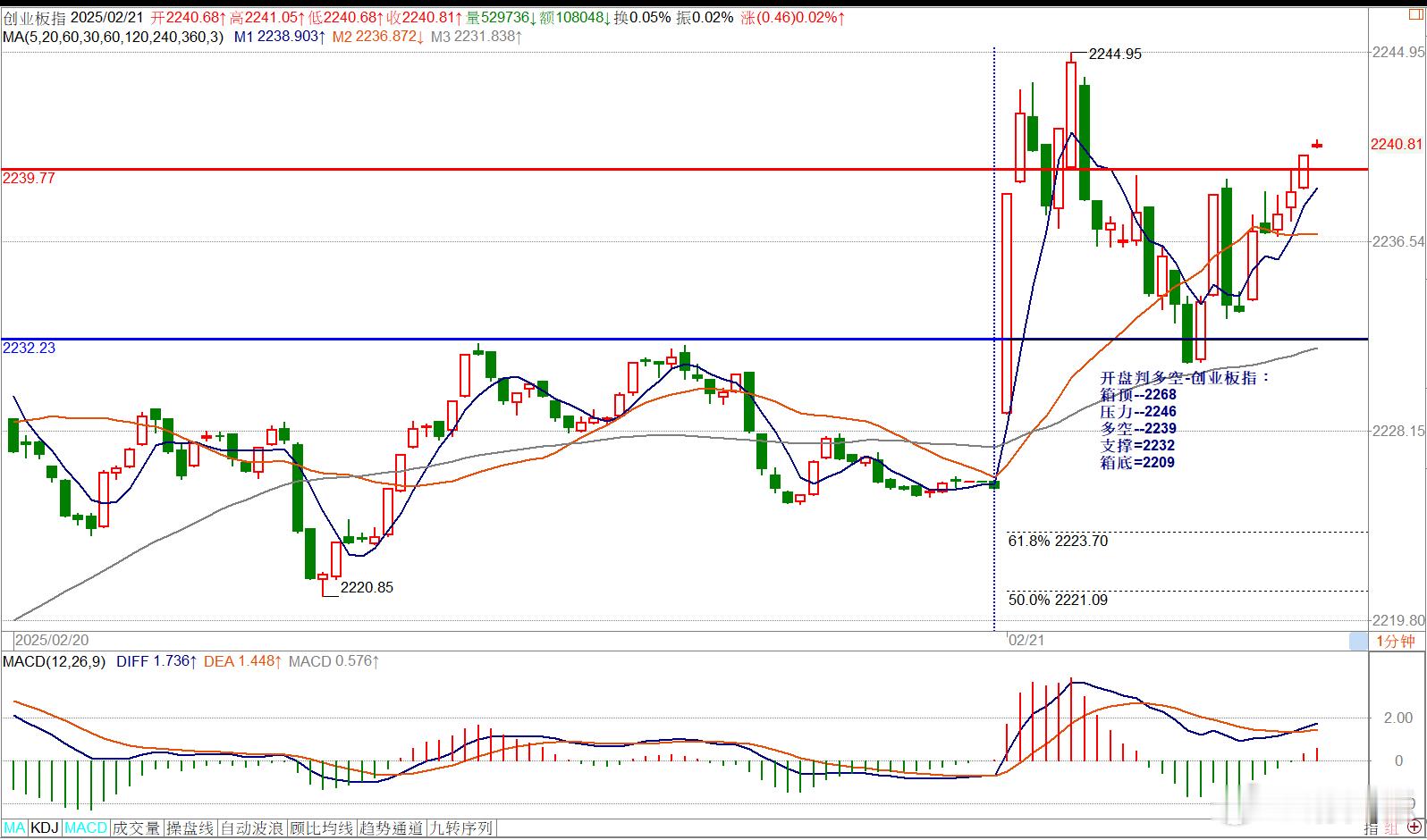The width and height of the screenshot is (1427, 840).
Task: Click the MACD 0.576 reading
Action: pyautogui.click(x=334, y=661)
